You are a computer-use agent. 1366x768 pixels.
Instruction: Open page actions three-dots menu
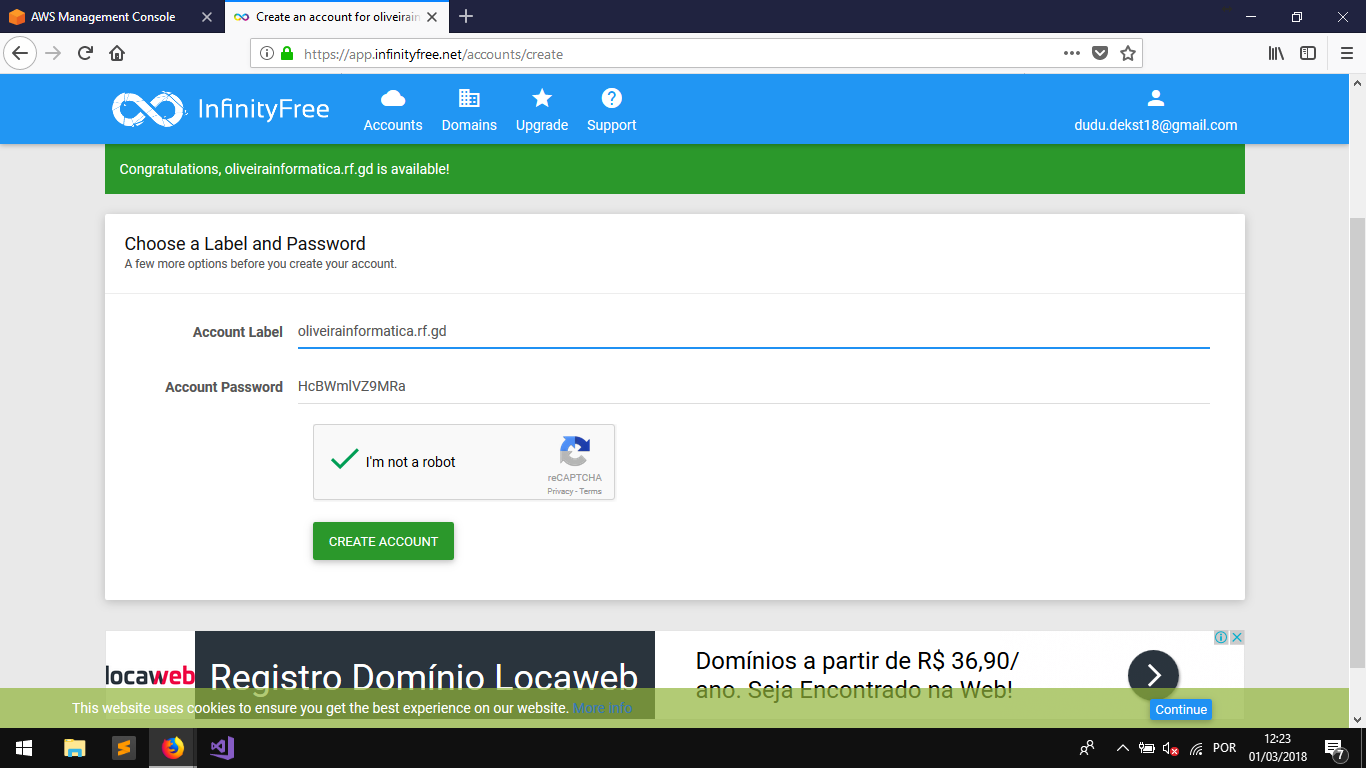click(x=1071, y=54)
